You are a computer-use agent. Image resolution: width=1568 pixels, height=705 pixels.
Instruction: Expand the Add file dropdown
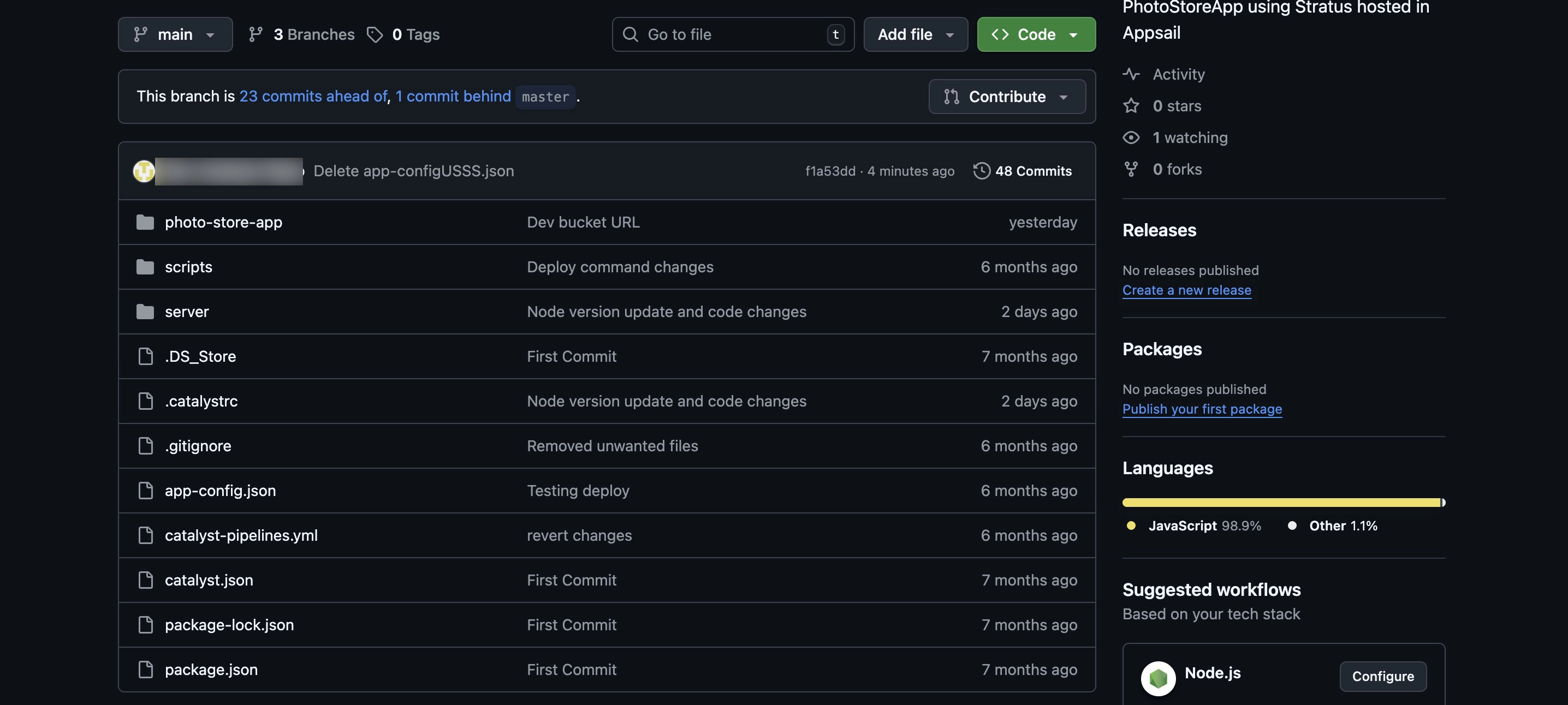click(916, 35)
